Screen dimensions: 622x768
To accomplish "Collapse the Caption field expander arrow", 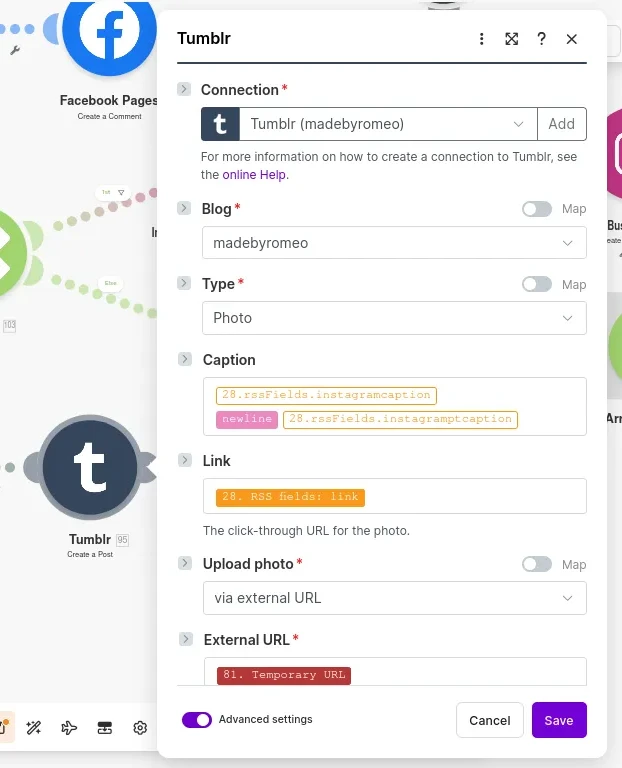I will (x=184, y=359).
